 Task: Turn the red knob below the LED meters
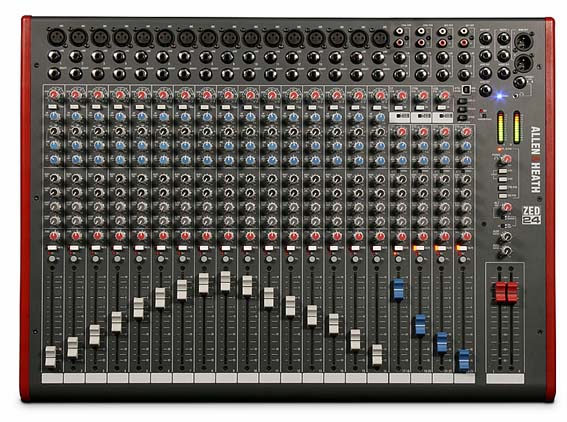[507, 158]
